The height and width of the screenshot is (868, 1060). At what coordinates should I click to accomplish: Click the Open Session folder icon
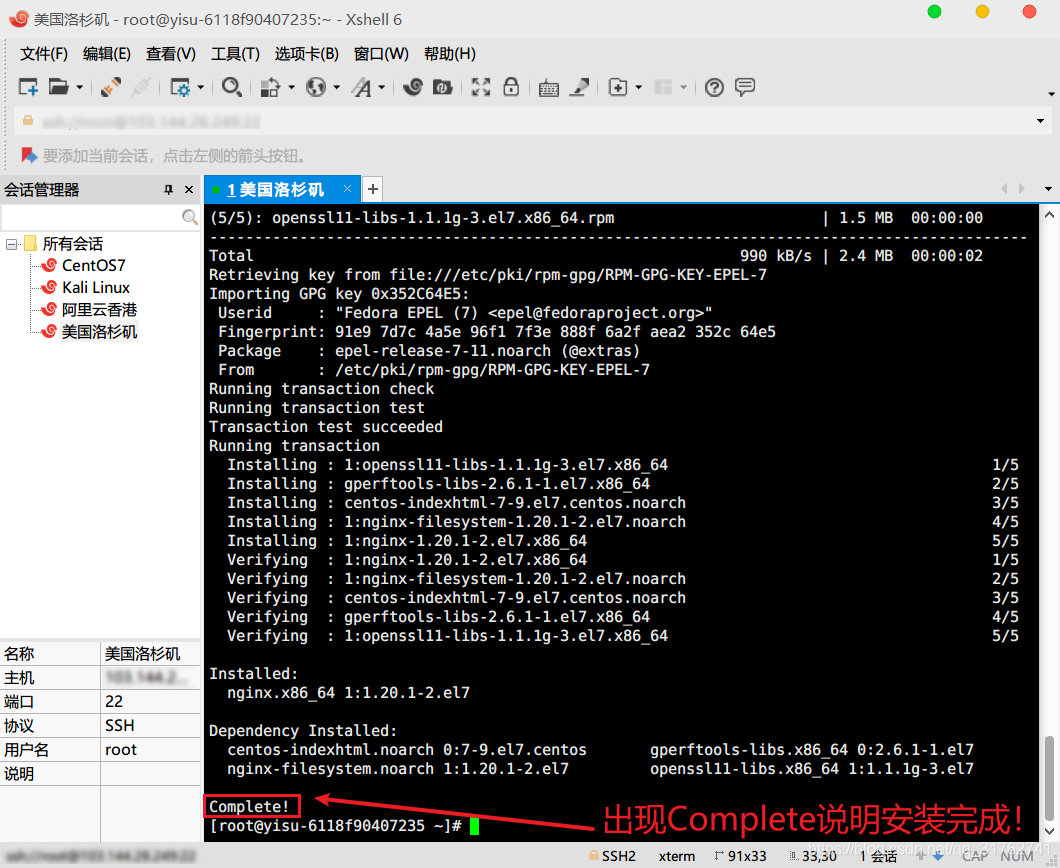pyautogui.click(x=59, y=87)
